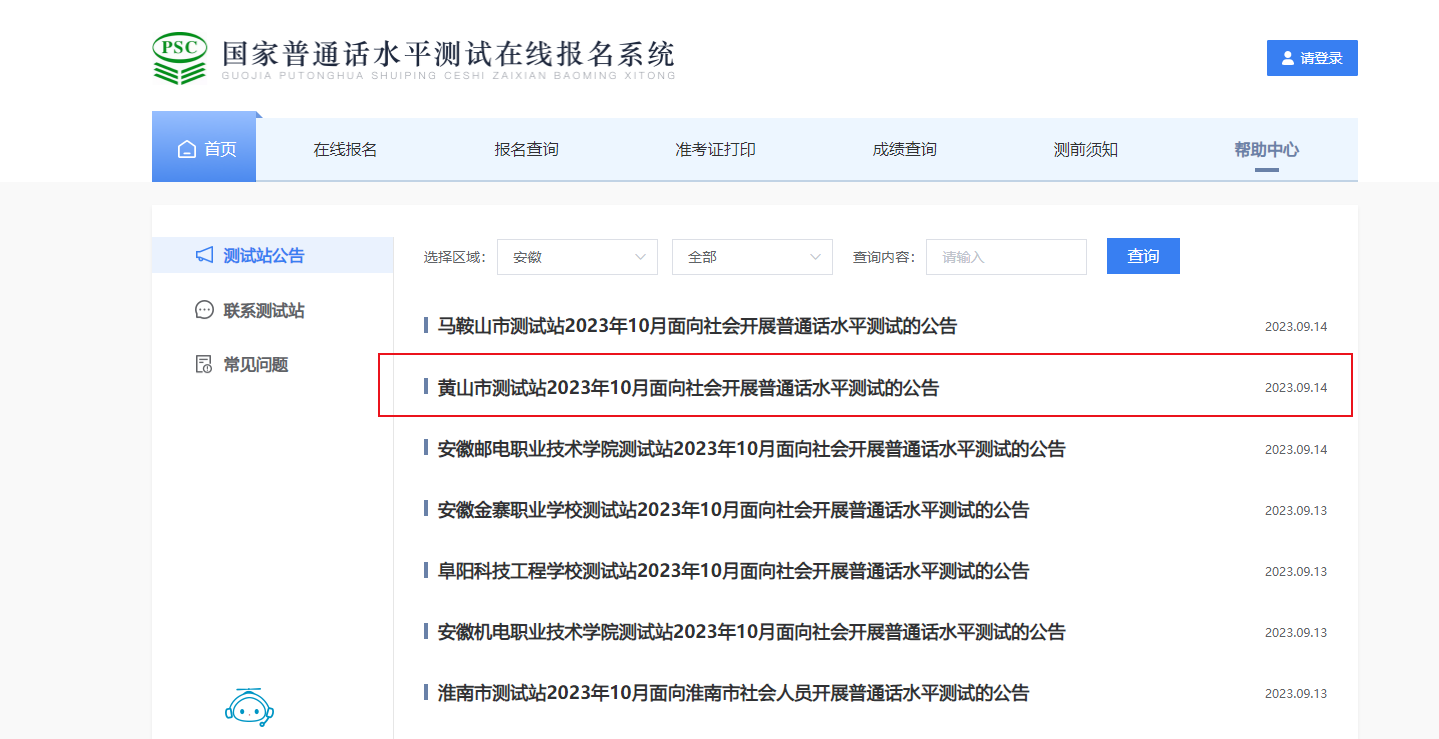
Task: Click the 选择区域 label
Action: 454,257
